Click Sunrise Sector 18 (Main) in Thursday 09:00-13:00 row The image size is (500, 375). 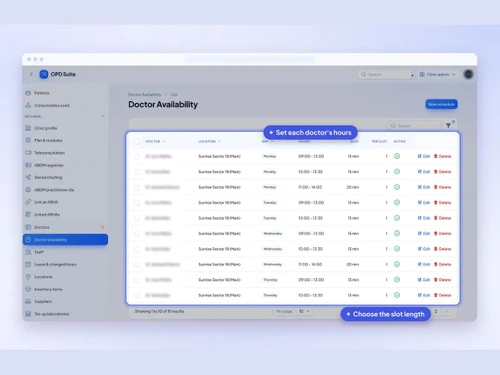219,280
